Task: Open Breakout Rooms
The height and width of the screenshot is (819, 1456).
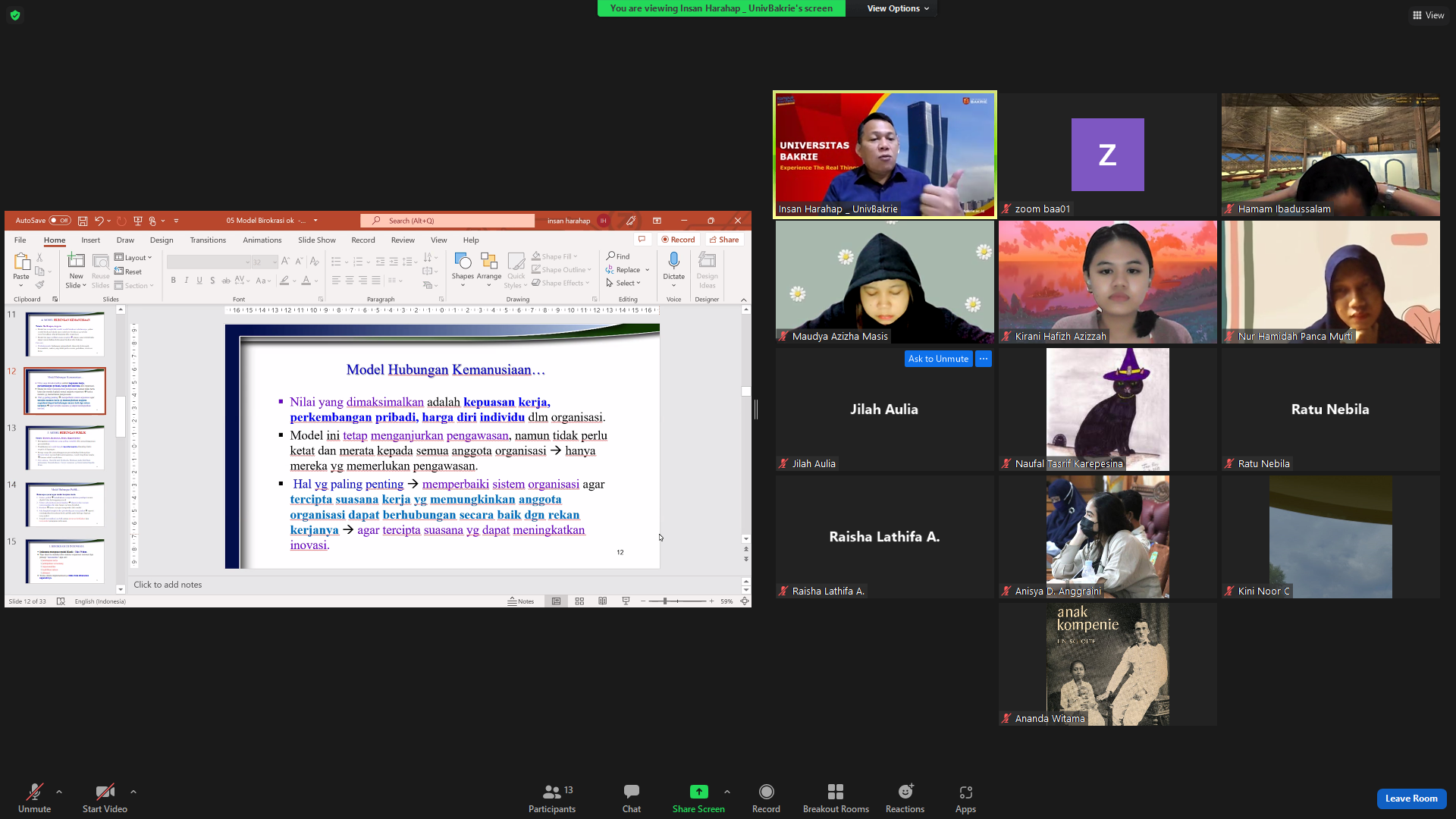Action: (x=836, y=799)
